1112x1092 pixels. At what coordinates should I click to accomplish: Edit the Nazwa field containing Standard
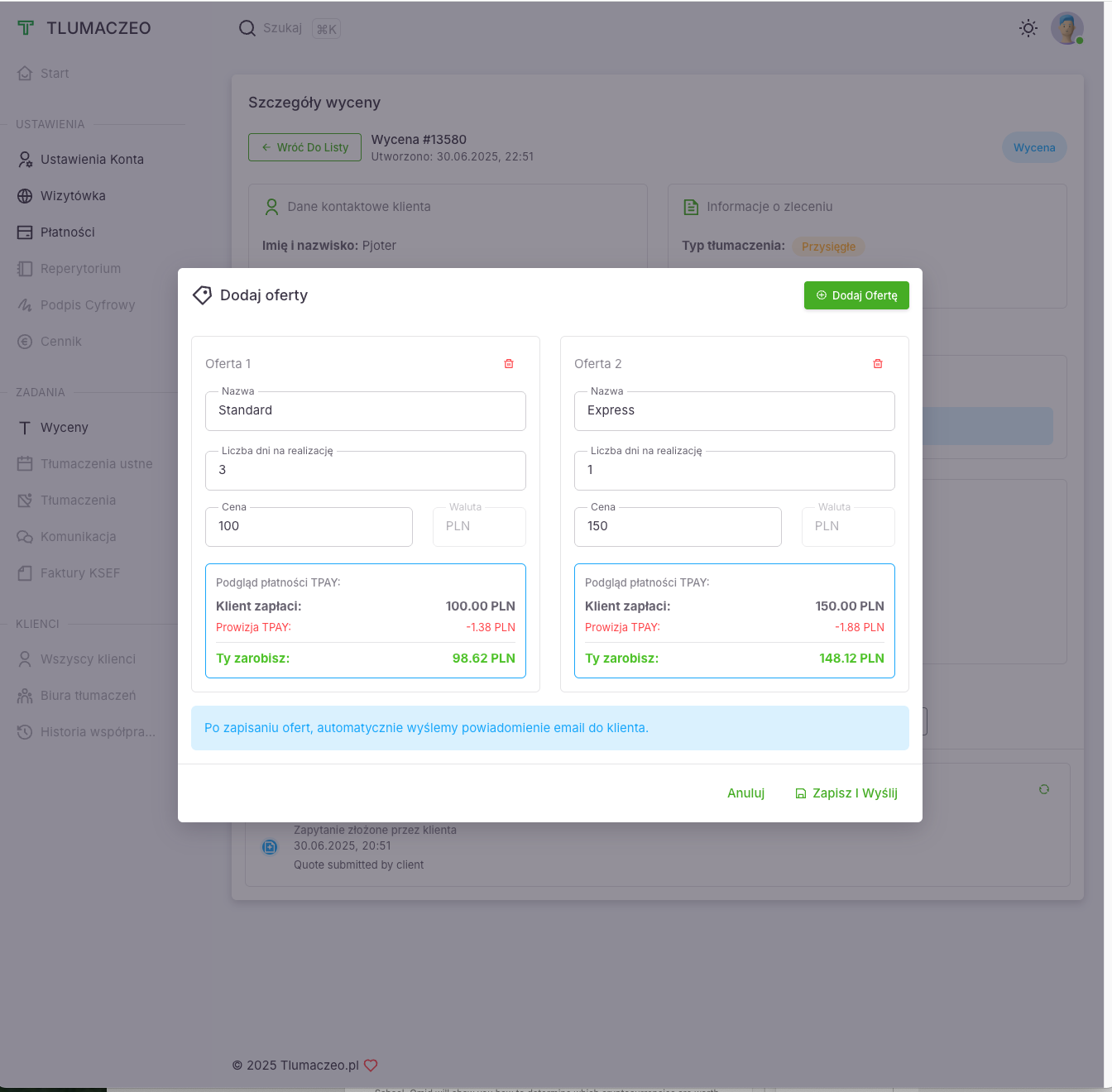(x=365, y=411)
